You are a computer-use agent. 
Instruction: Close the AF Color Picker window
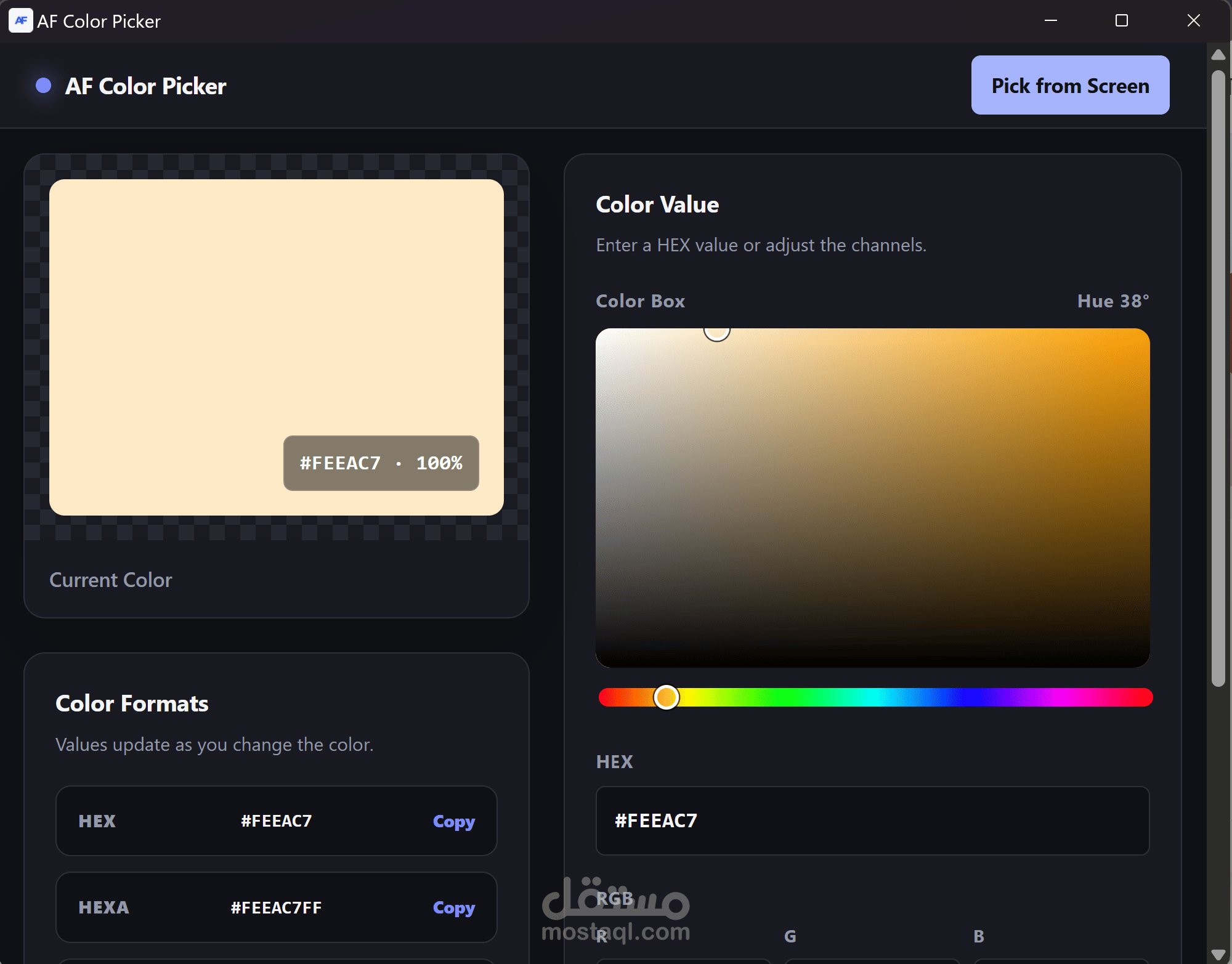1193,21
